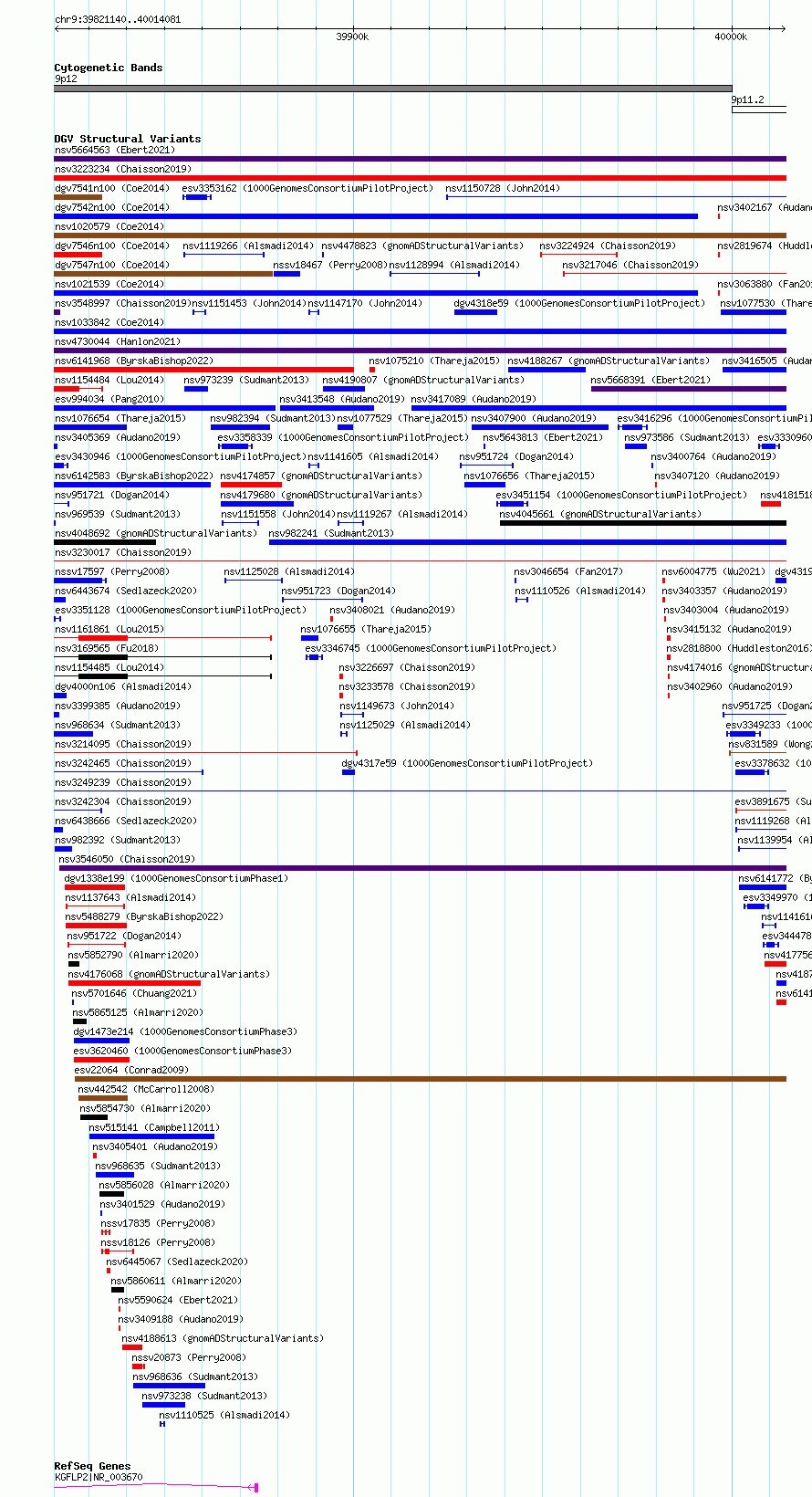This screenshot has height=1497, width=812.
Task: Open nsv3417089 (Audano2019) variant label
Action: point(474,399)
